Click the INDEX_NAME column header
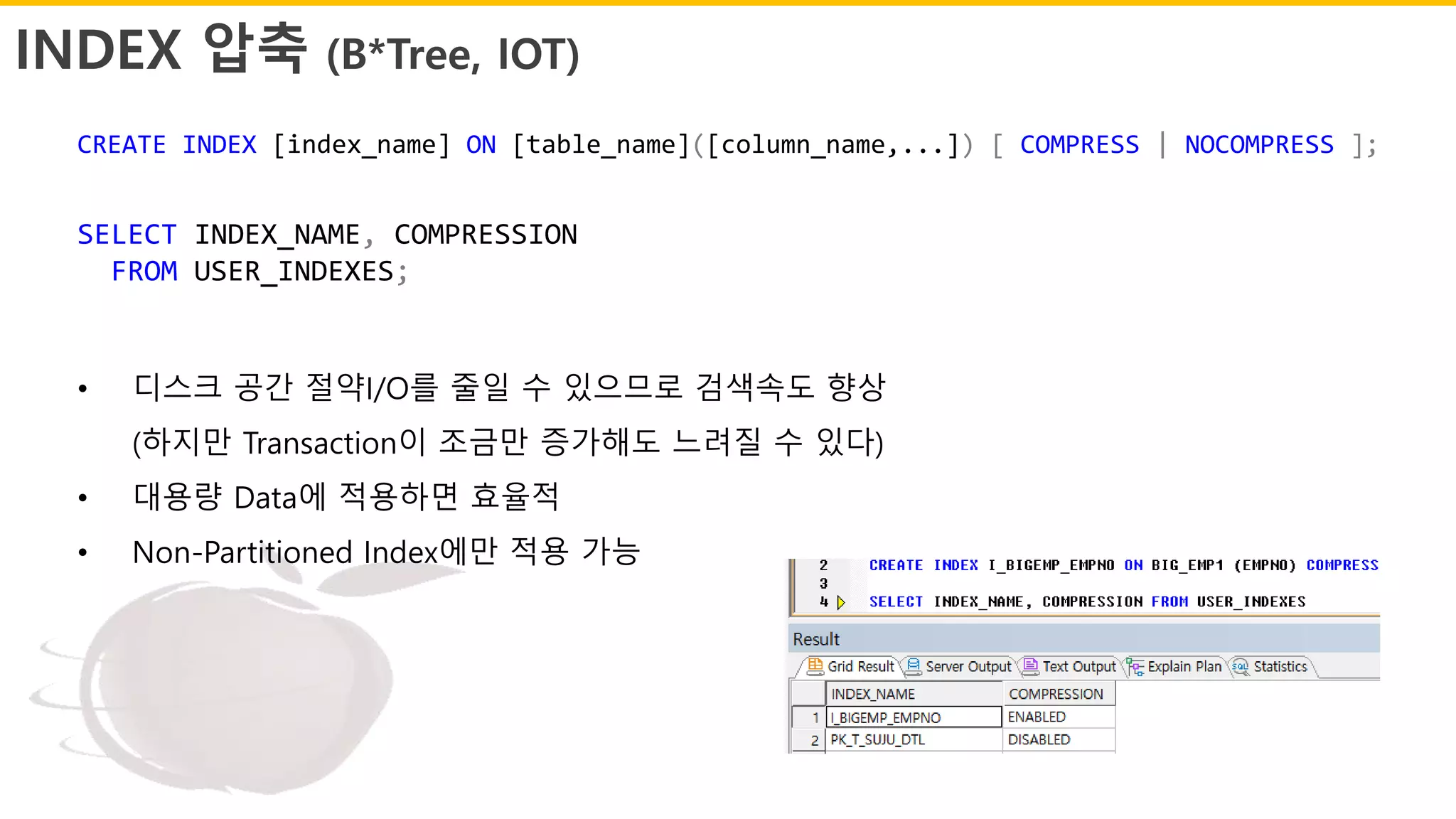 pyautogui.click(x=914, y=694)
